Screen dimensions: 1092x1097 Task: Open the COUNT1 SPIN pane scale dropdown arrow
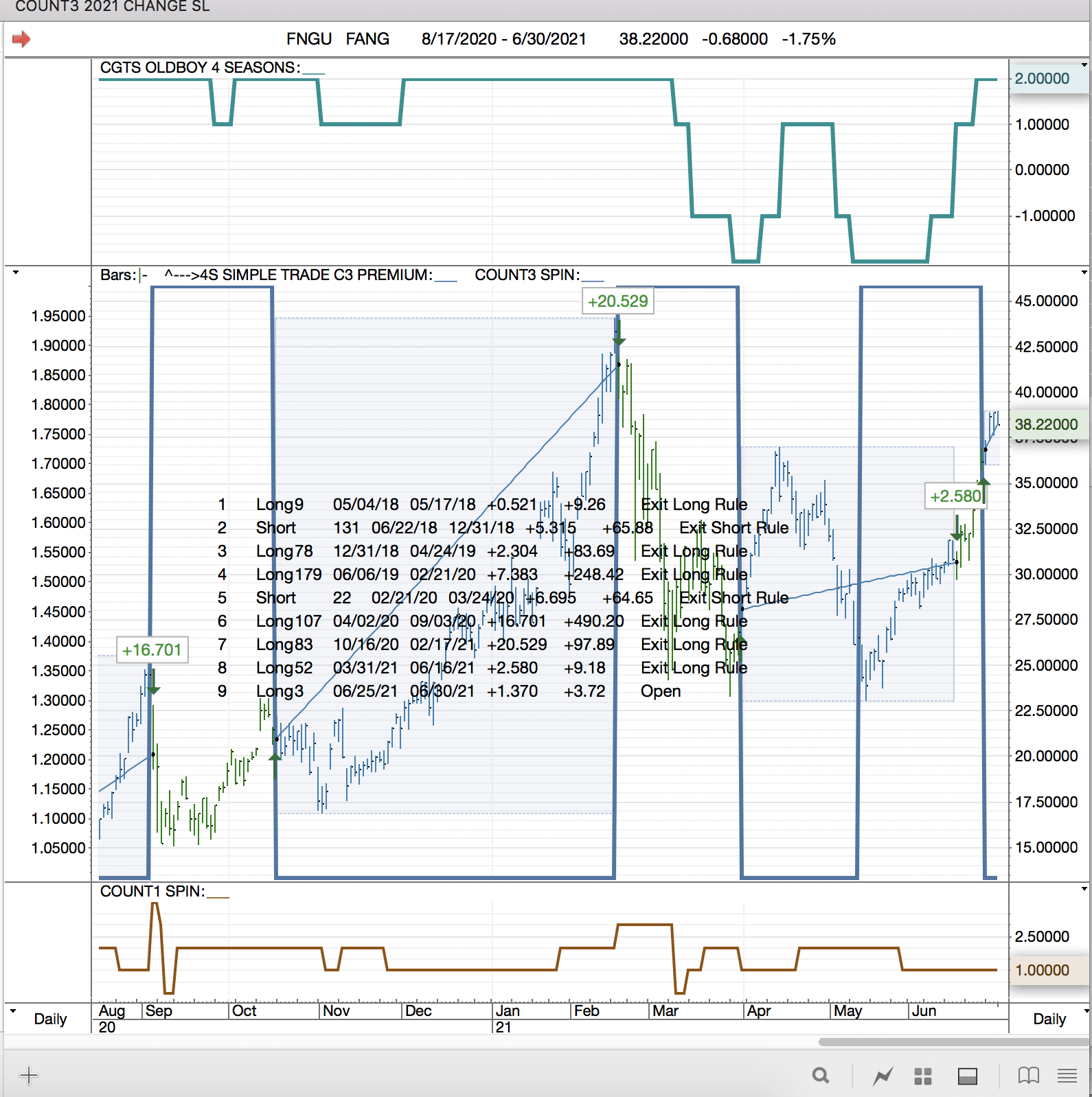tap(1084, 889)
